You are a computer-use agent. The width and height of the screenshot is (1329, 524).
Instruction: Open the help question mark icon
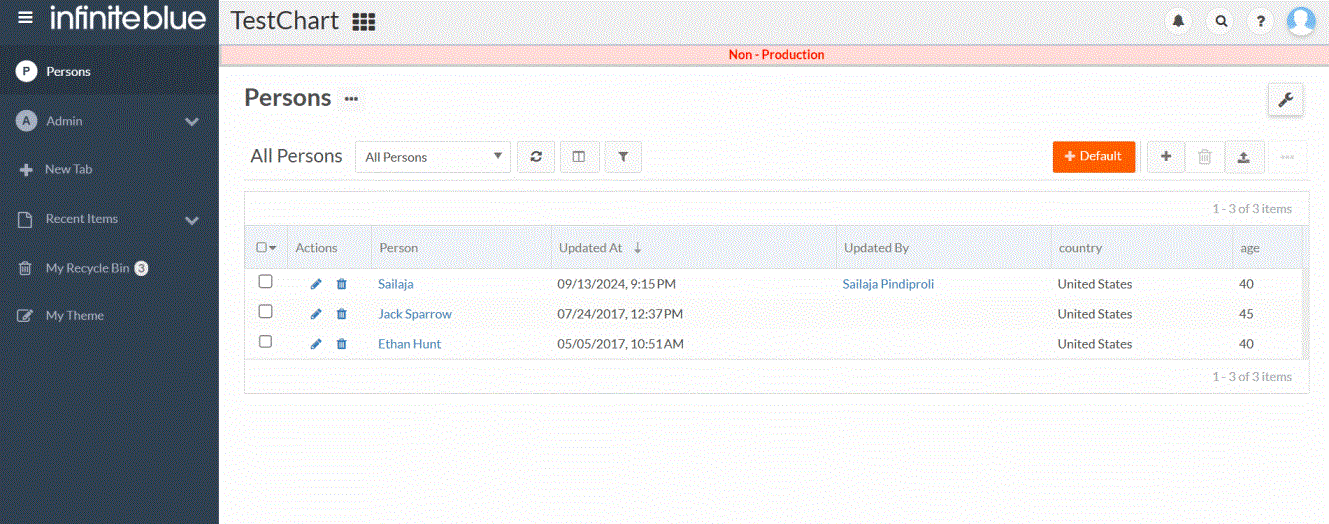pos(1261,21)
